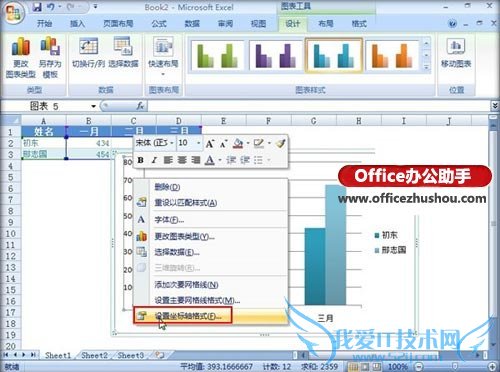Image resolution: width=500 pixels, height=372 pixels.
Task: Insert new worksheet tab icon
Action: pos(160,355)
